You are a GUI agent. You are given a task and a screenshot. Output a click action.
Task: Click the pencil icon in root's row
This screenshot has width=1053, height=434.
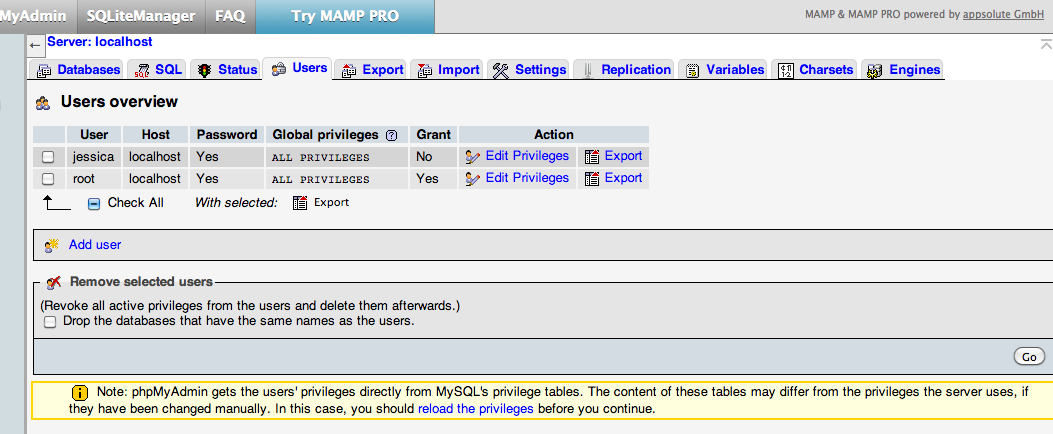pos(473,179)
